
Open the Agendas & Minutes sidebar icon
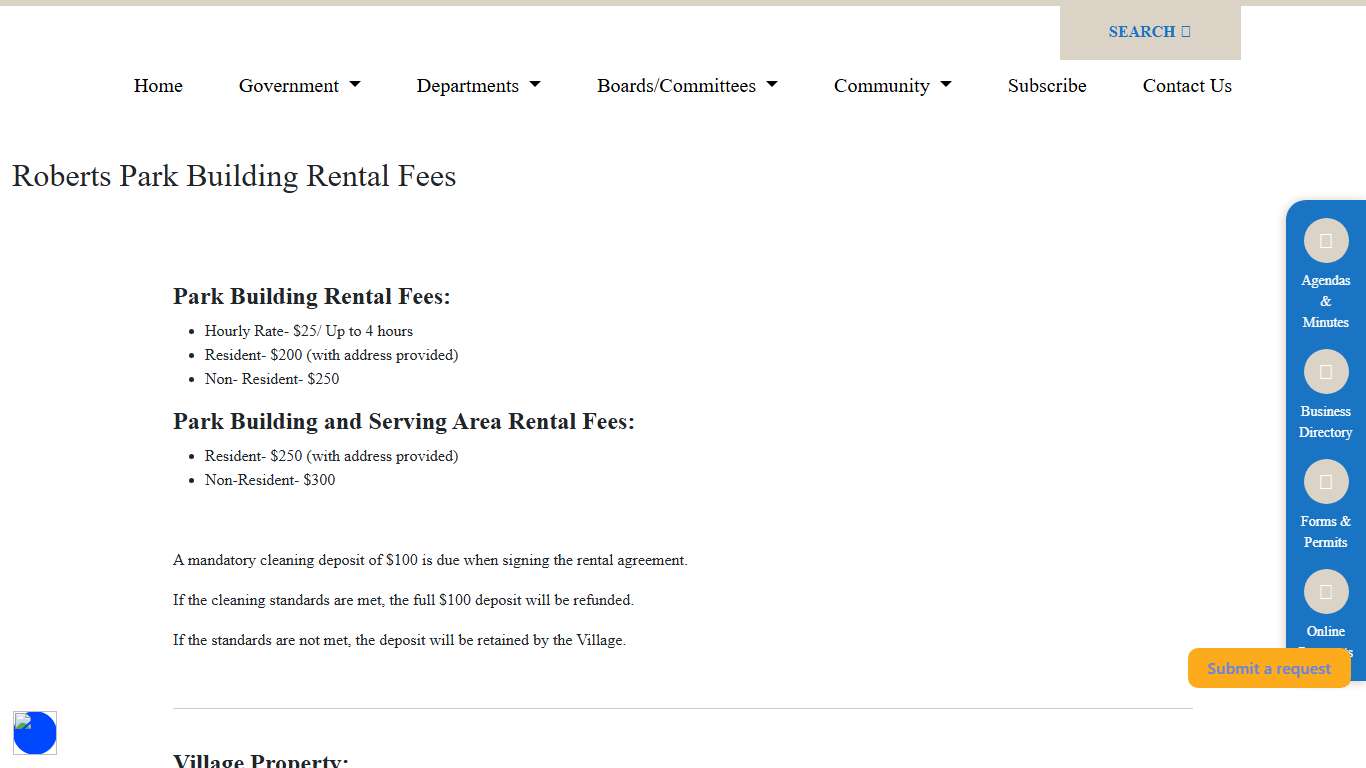pyautogui.click(x=1325, y=240)
